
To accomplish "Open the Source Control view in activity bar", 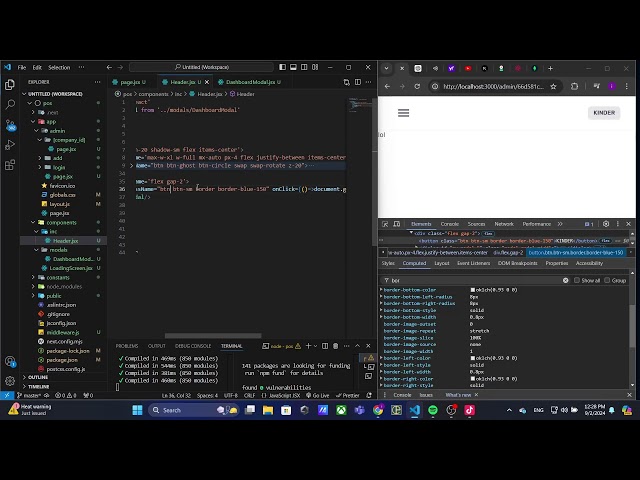I will (x=10, y=124).
